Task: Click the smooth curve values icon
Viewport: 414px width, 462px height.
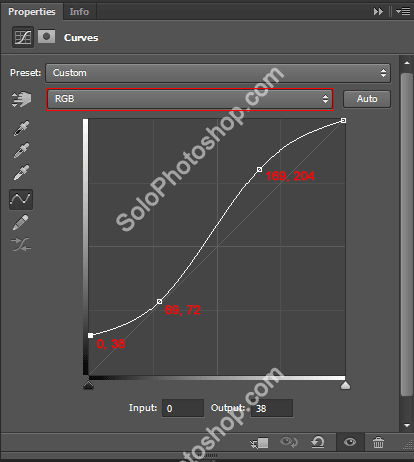Action: point(21,244)
